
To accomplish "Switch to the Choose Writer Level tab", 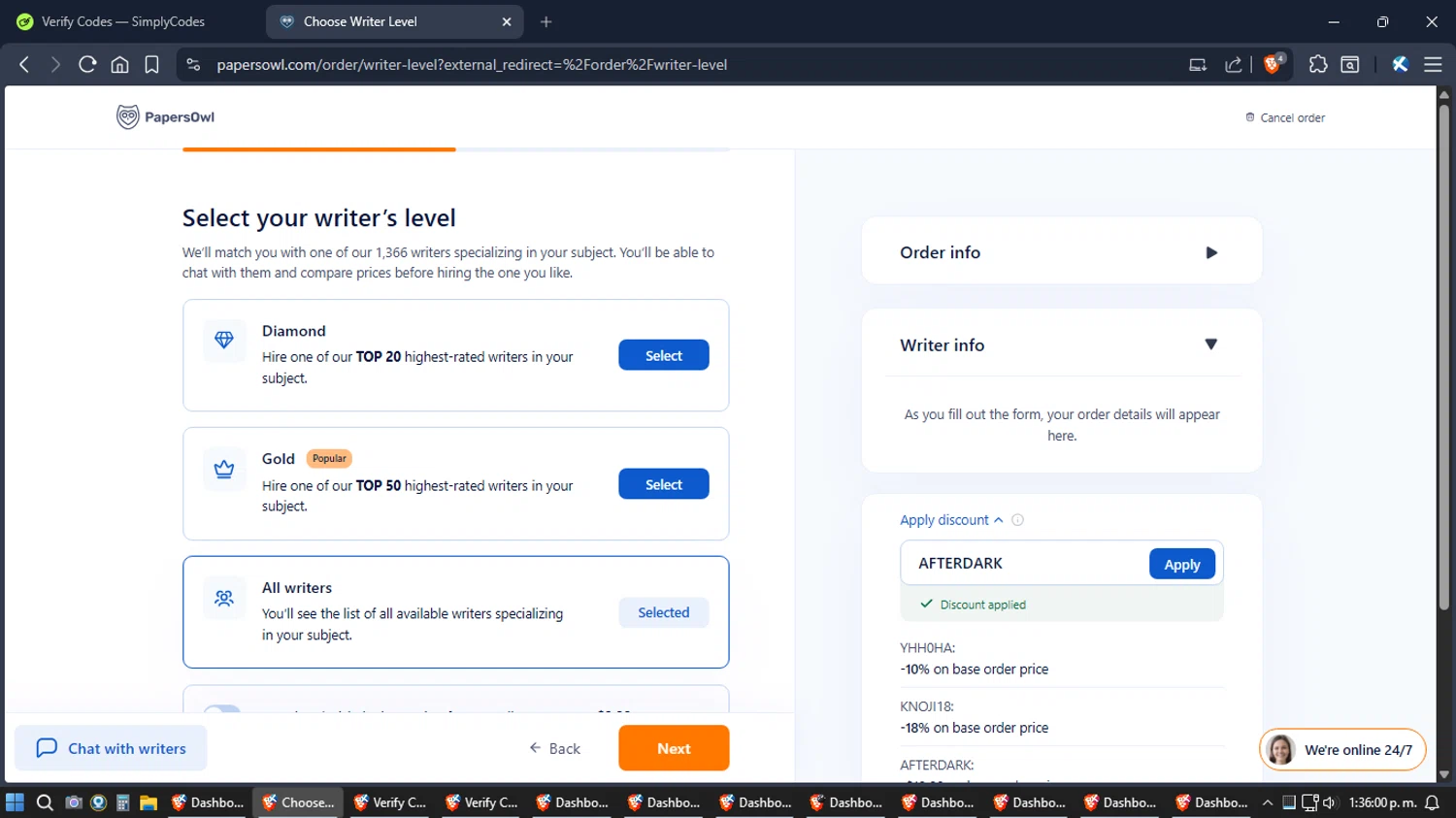I will (x=395, y=21).
